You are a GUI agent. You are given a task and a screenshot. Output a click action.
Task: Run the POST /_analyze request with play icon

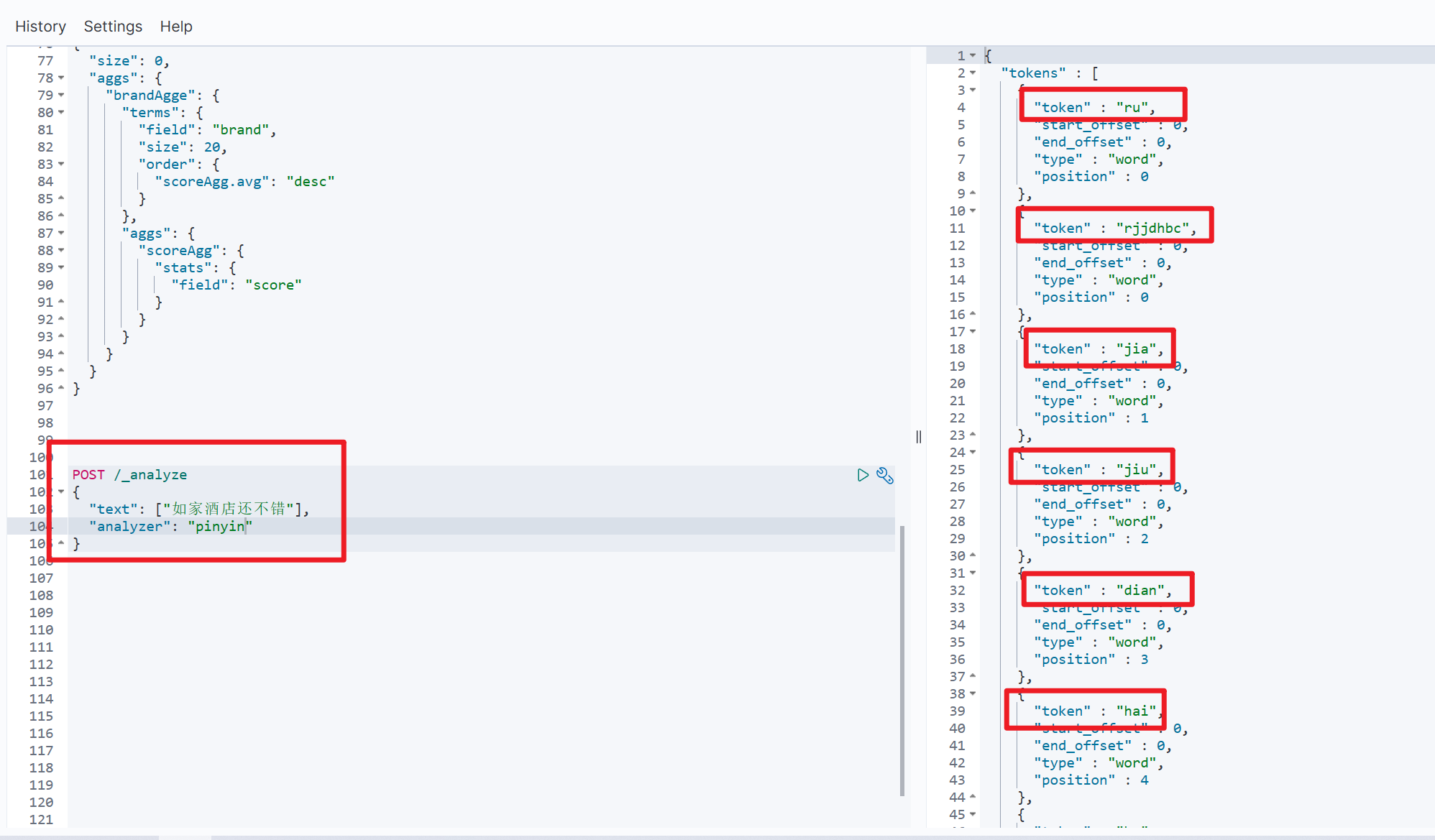(863, 475)
